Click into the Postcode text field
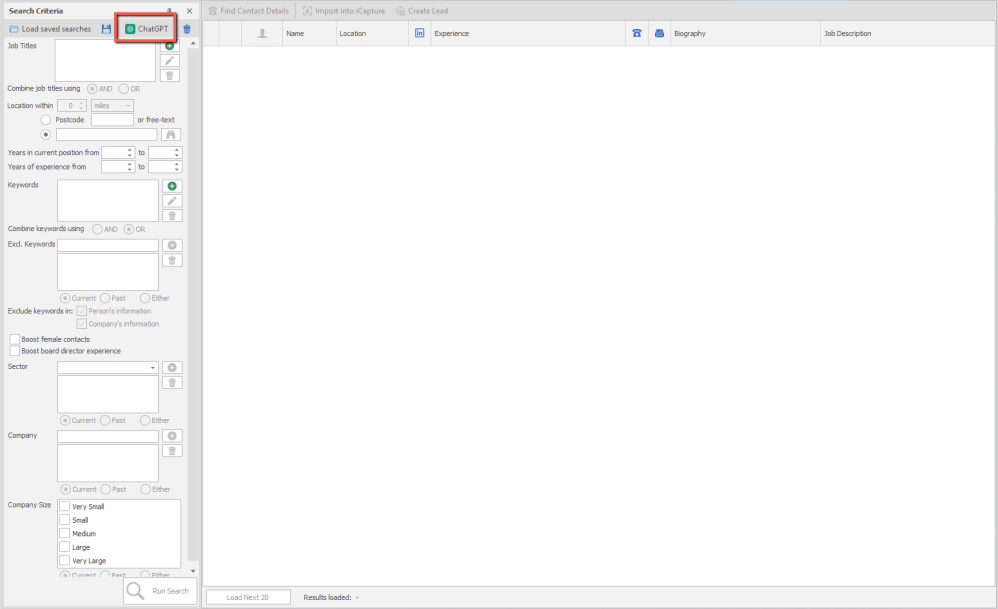The image size is (998, 609). click(x=111, y=120)
